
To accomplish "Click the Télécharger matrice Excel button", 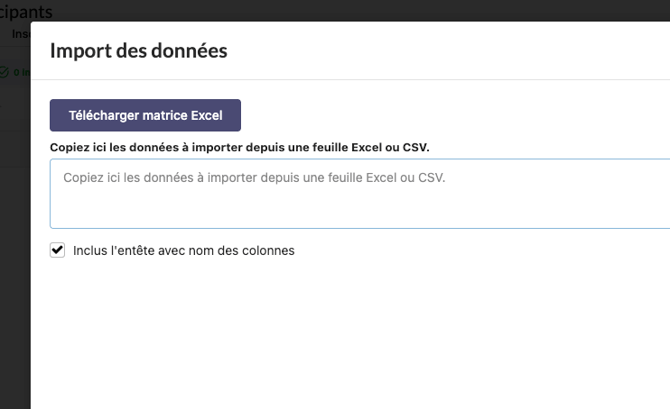I will pos(145,115).
